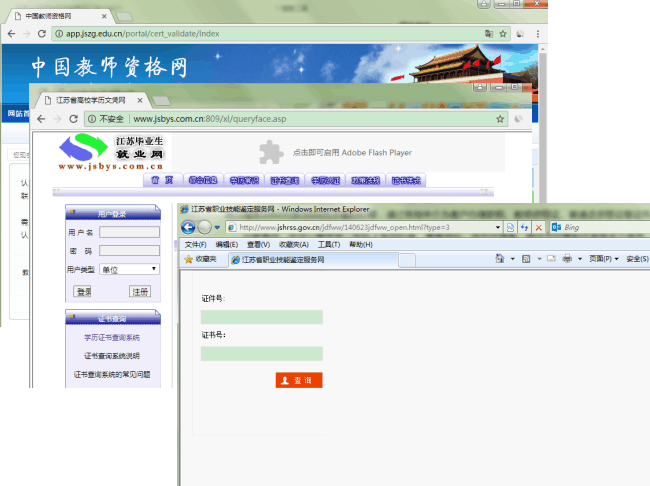Click the IE stop (red X) icon

pos(538,227)
